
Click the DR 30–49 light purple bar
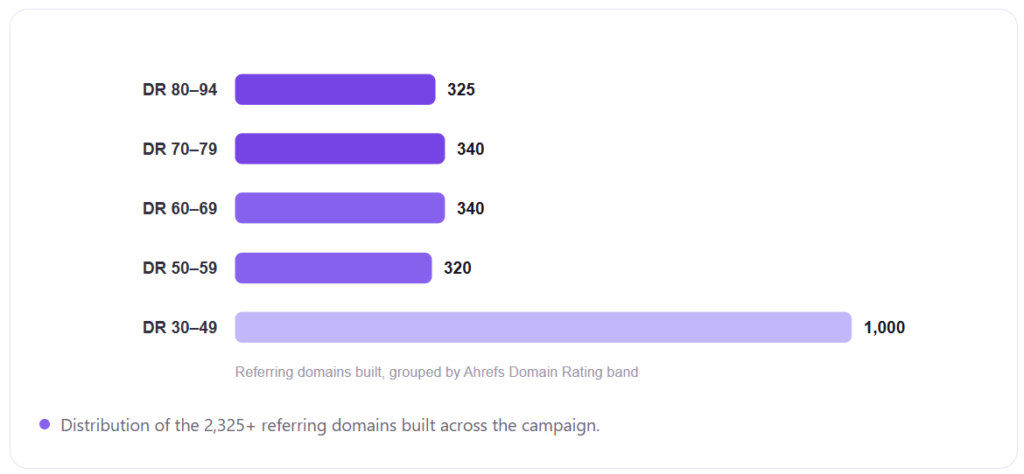tap(543, 327)
